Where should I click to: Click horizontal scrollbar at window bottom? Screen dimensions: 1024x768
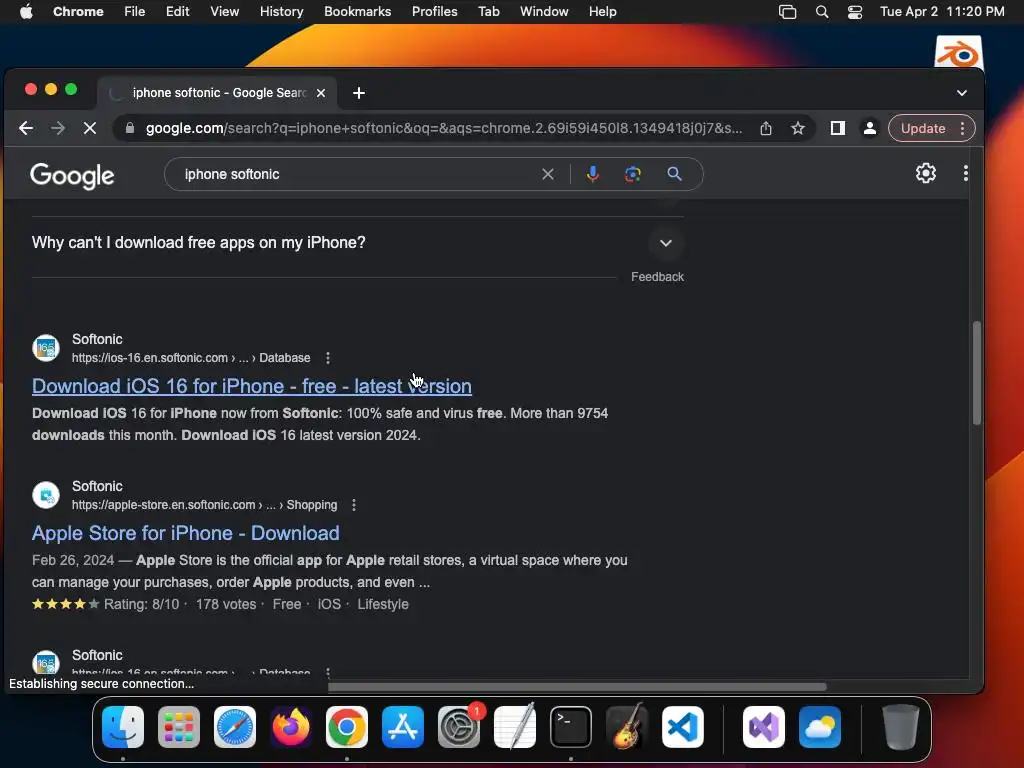click(577, 686)
